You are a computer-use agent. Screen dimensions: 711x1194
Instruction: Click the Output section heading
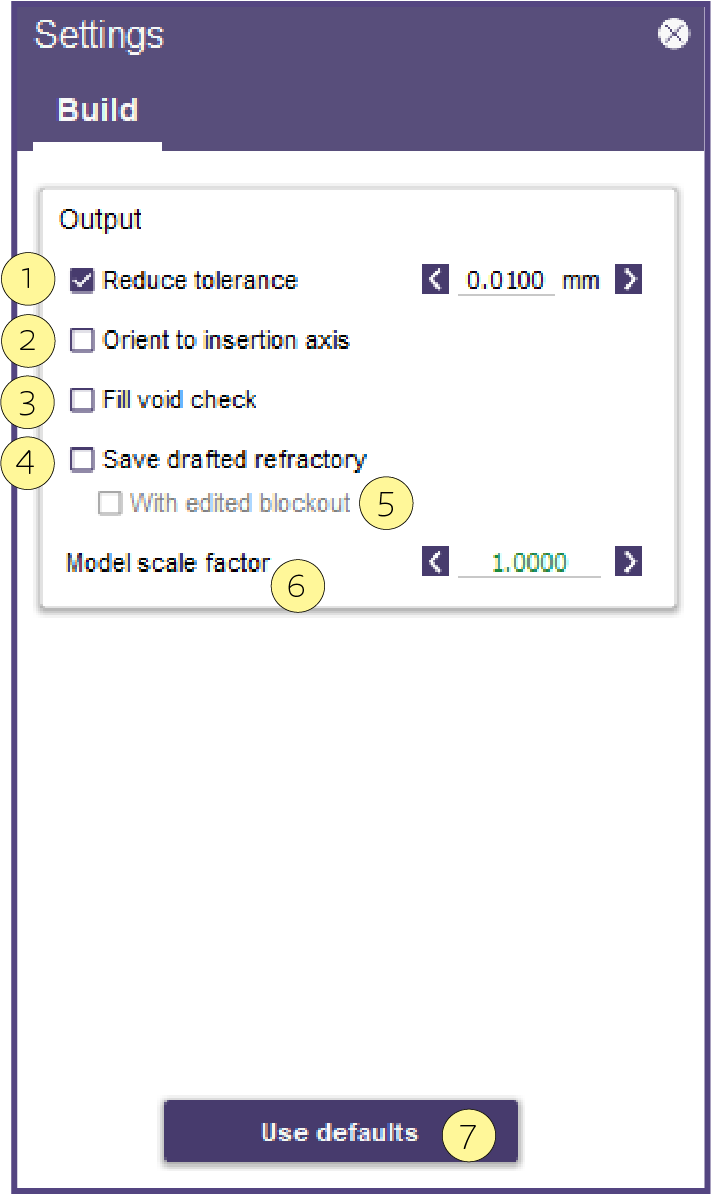click(100, 219)
